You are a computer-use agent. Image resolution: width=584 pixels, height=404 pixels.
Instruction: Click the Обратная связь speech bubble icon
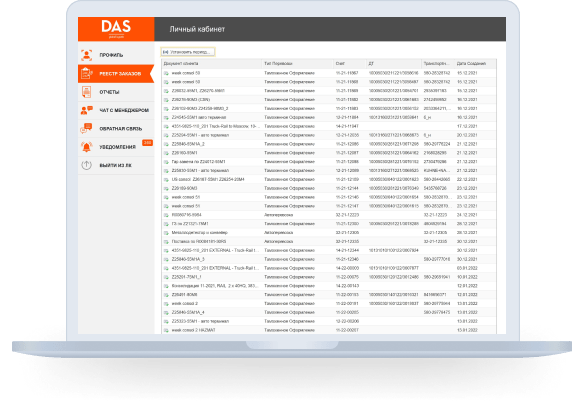(x=86, y=128)
